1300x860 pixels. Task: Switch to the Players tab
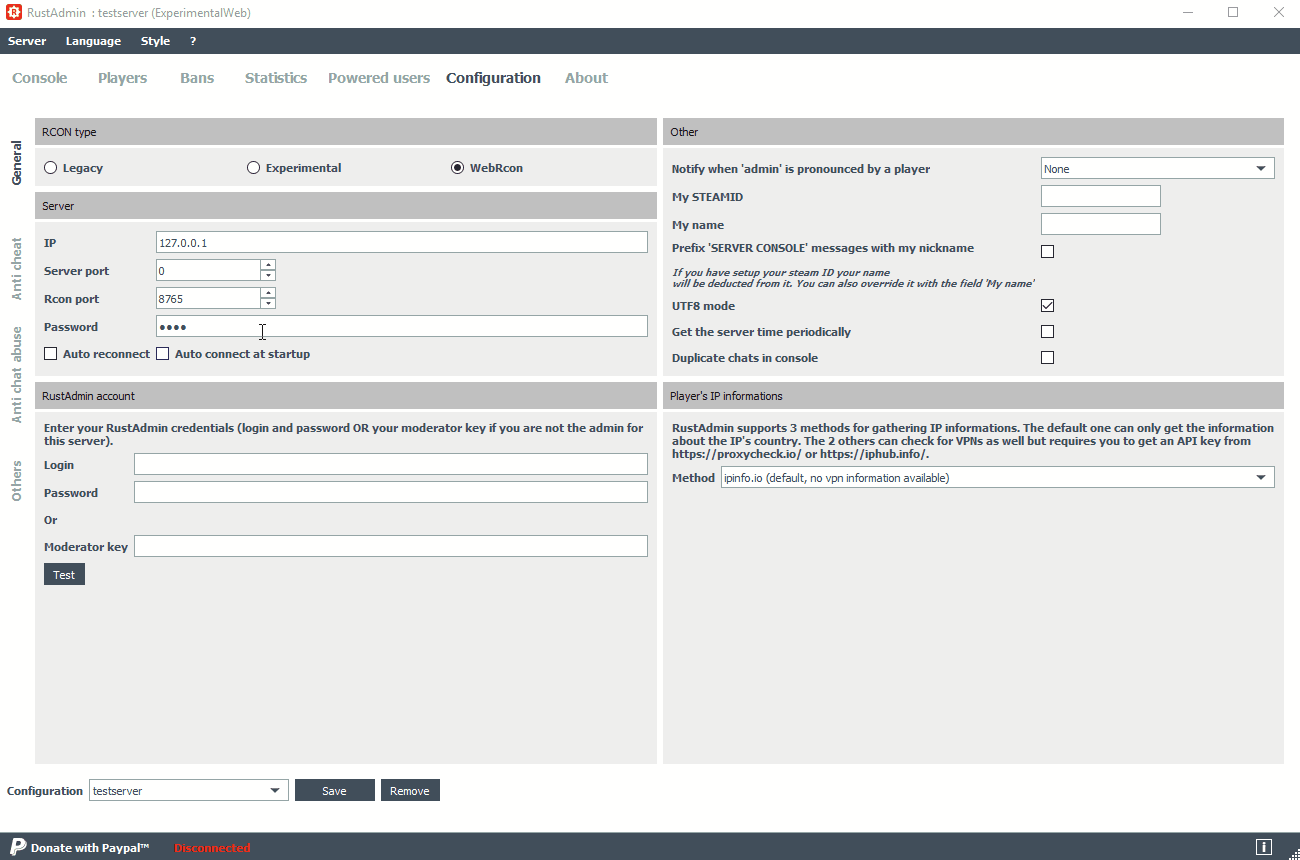pyautogui.click(x=122, y=78)
